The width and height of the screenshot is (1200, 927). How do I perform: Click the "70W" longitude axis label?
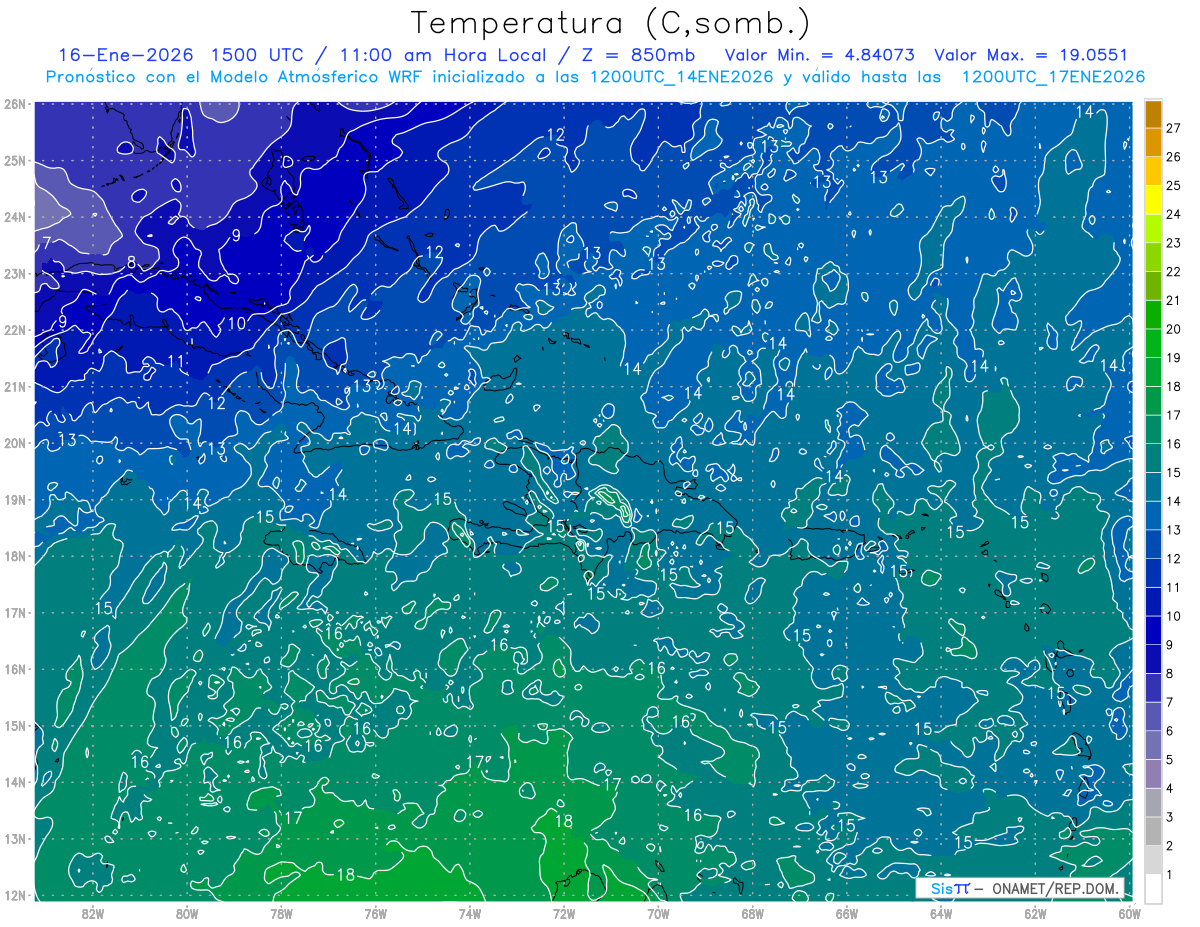point(658,913)
